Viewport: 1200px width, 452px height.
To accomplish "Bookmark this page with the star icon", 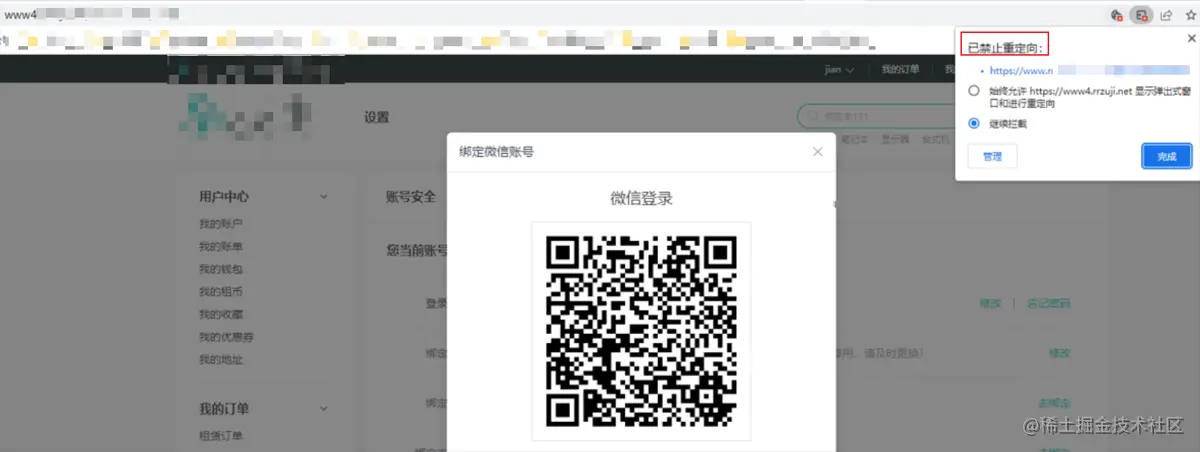I will point(1190,15).
